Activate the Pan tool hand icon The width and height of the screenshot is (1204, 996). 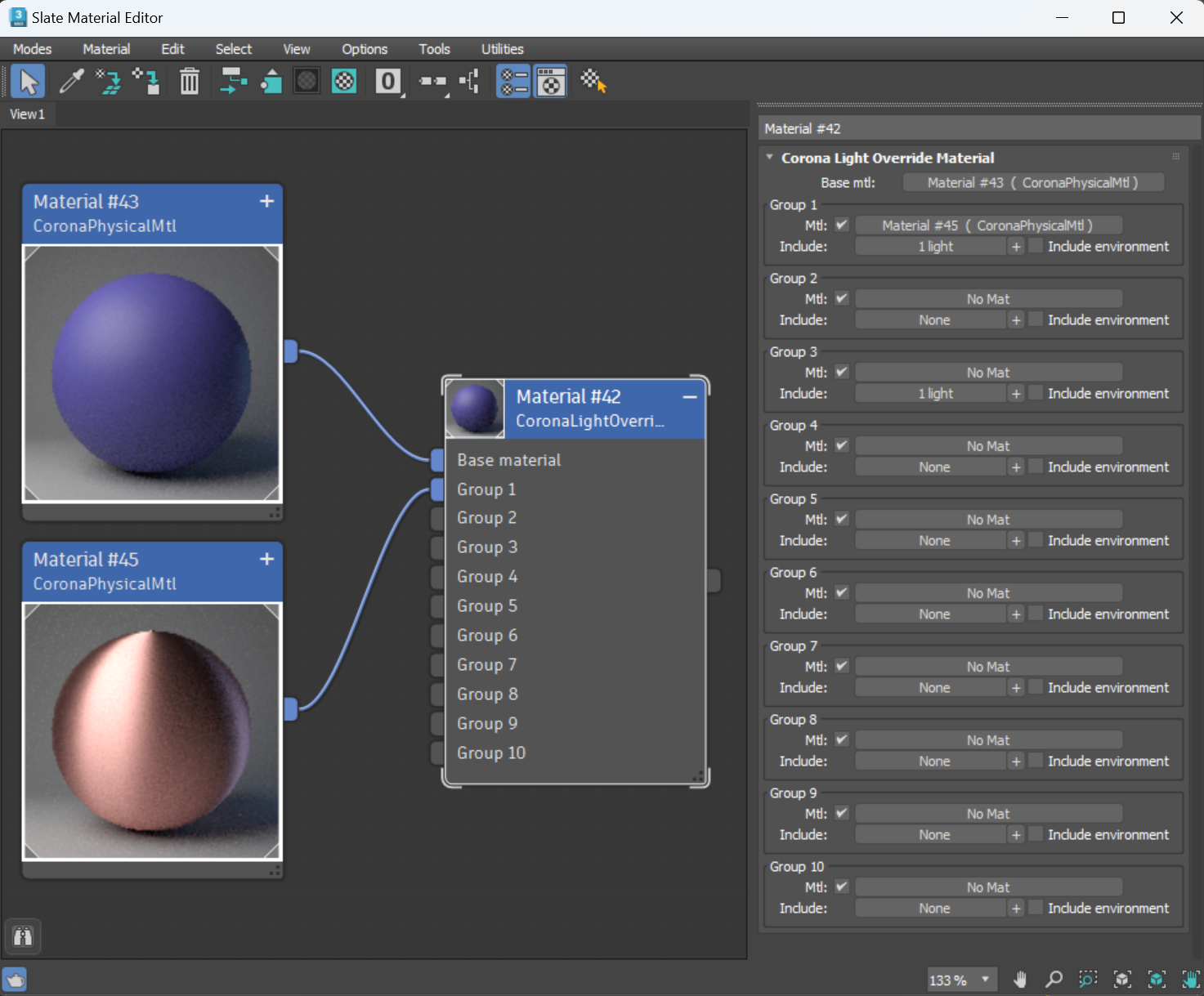[1020, 979]
